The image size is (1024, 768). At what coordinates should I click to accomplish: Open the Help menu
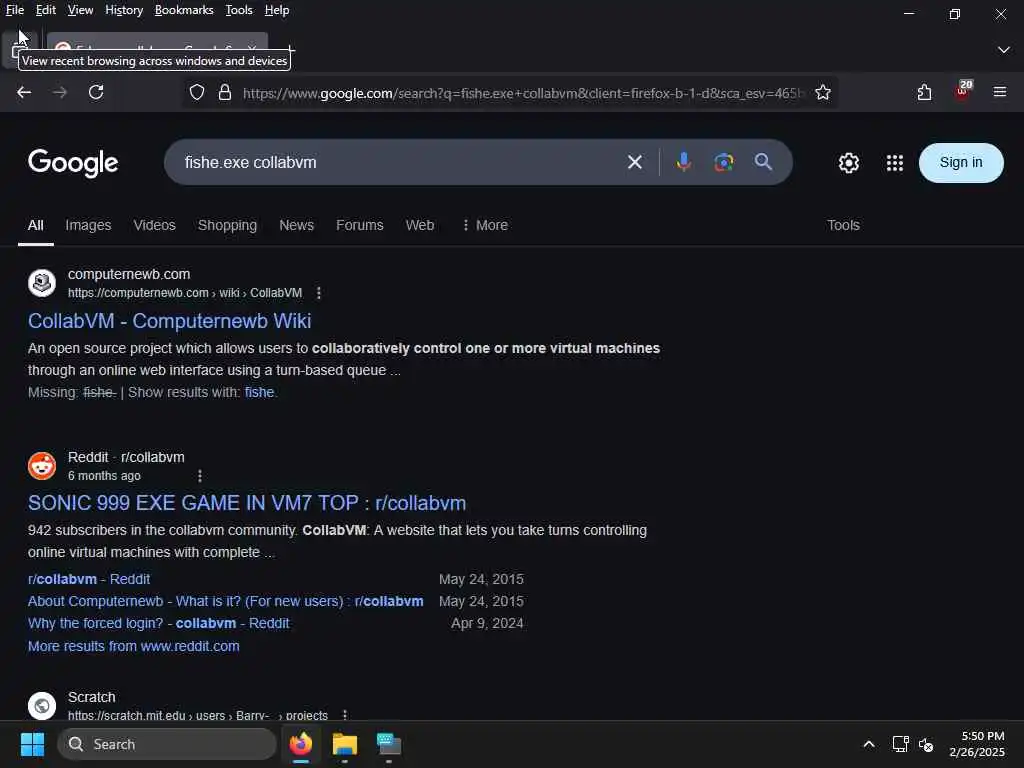[277, 10]
